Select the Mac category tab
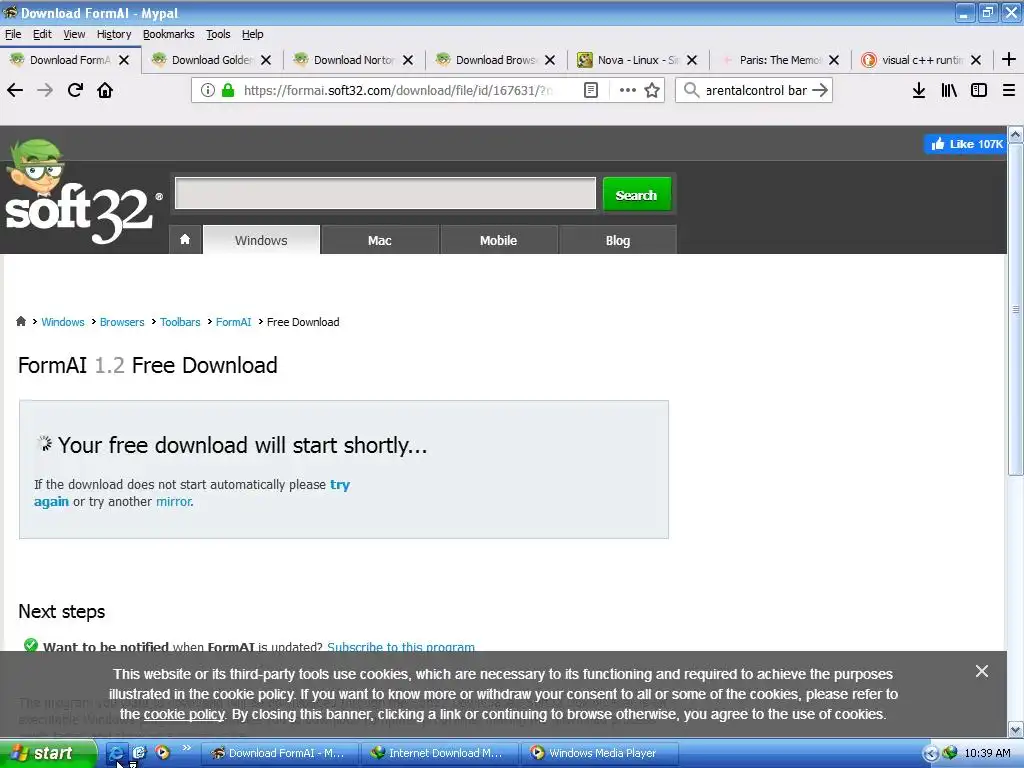 pyautogui.click(x=379, y=240)
